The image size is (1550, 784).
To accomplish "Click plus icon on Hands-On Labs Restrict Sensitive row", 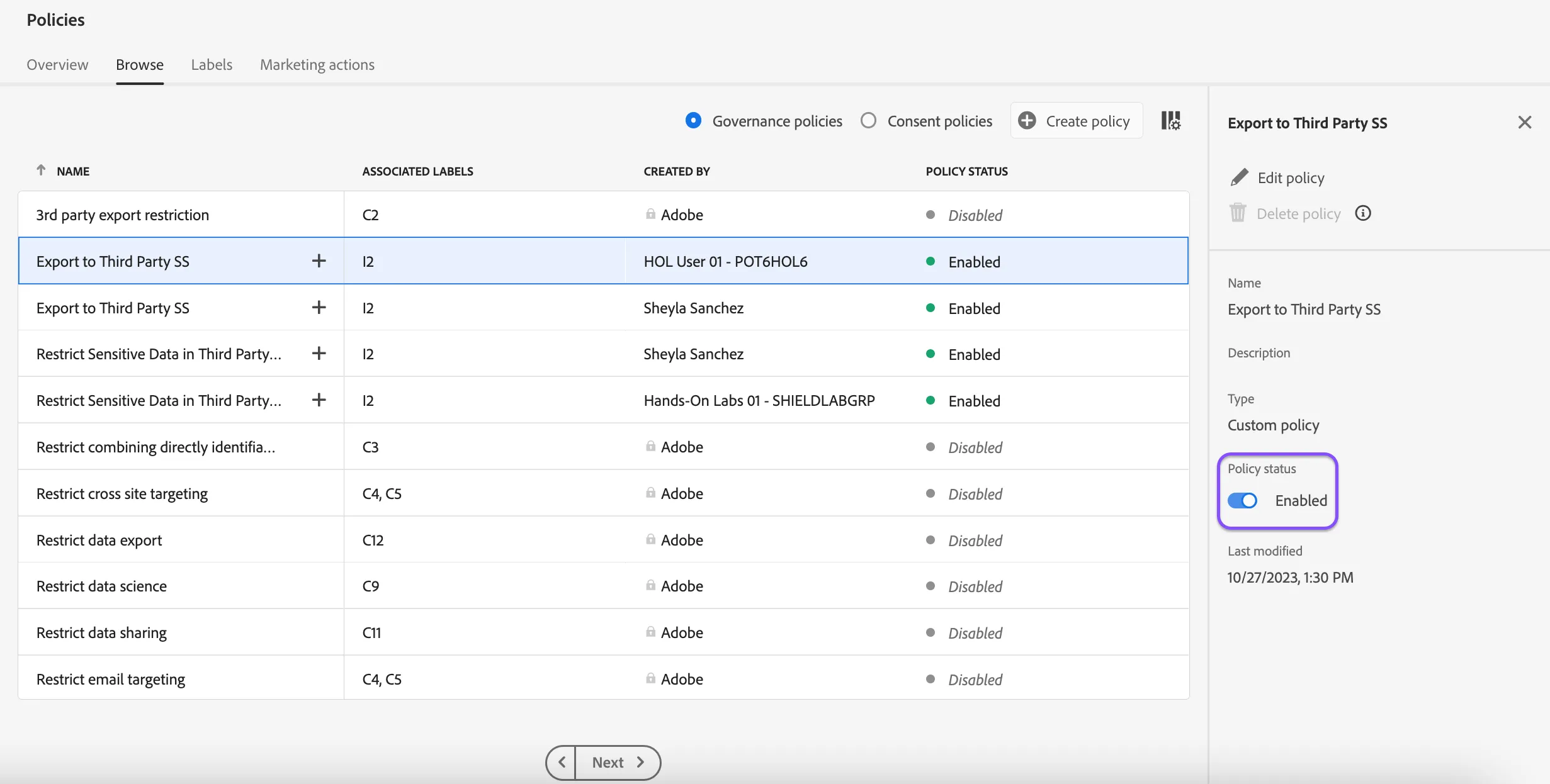I will coord(319,400).
